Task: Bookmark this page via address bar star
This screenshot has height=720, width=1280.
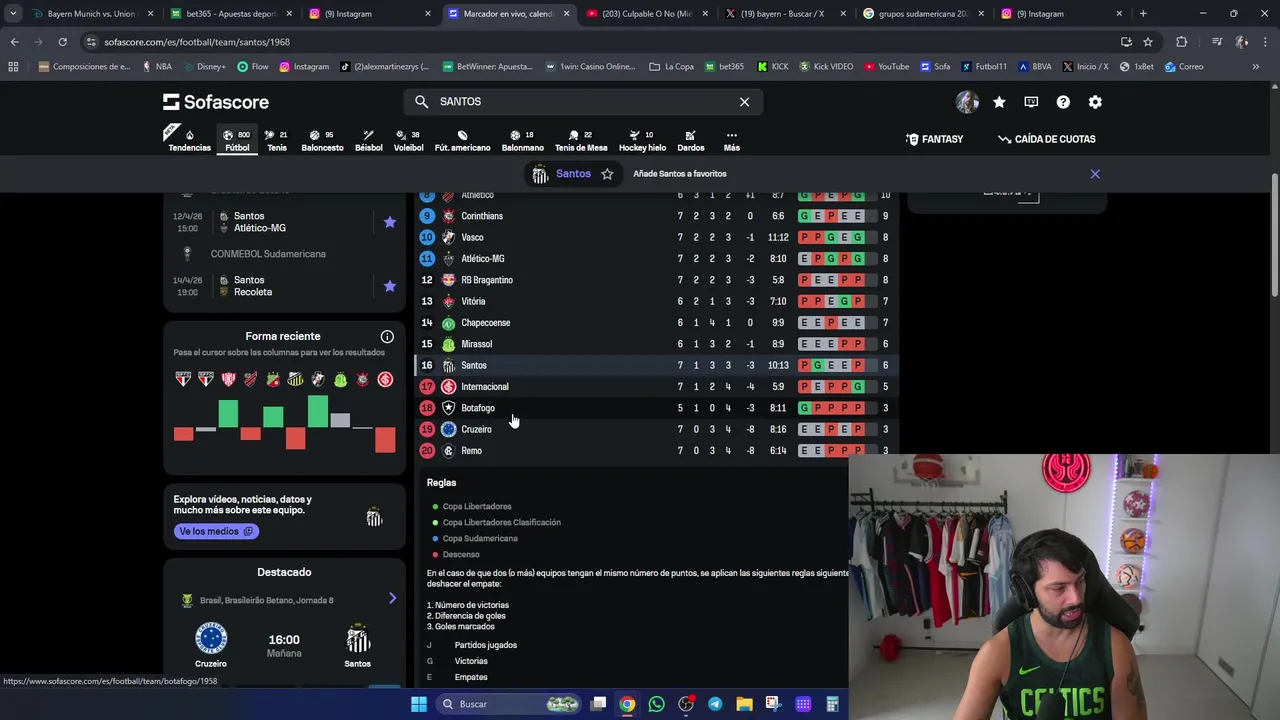Action: tap(1148, 42)
